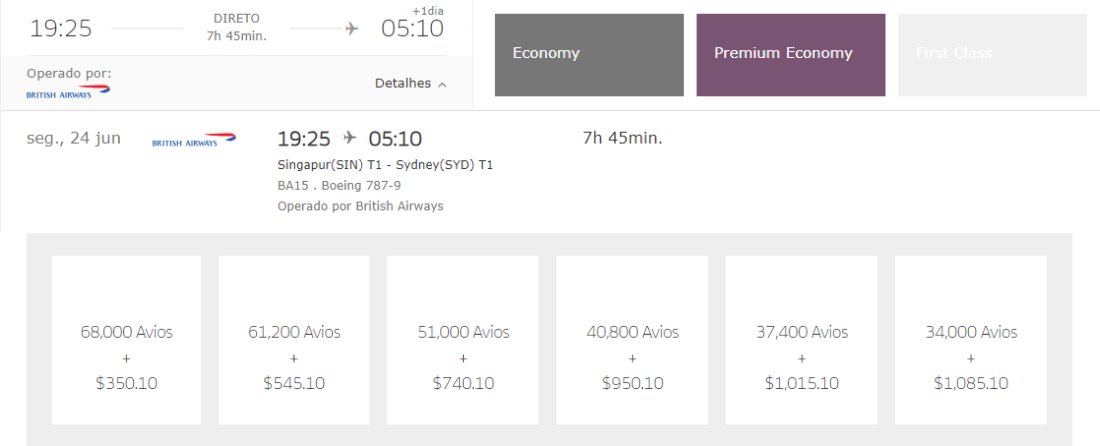
Task: Collapse the Detalhes section
Action: coord(410,83)
